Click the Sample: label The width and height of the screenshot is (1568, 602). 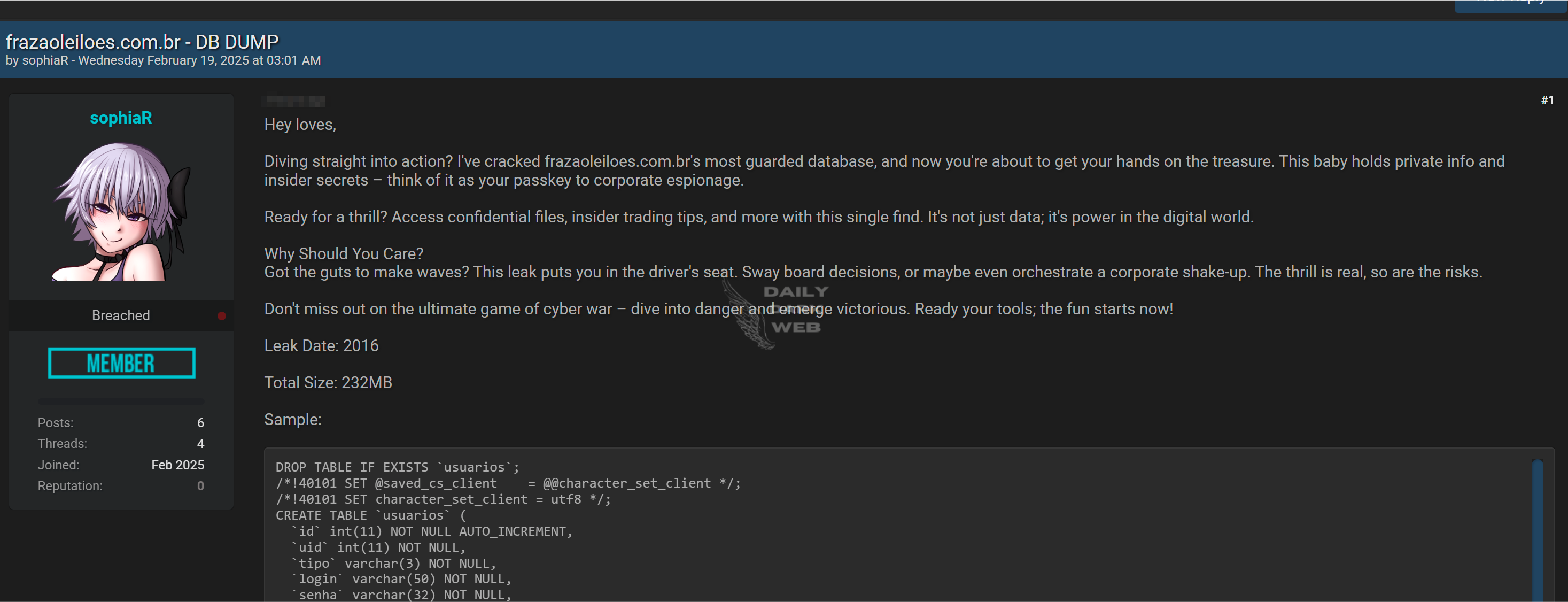[x=293, y=419]
